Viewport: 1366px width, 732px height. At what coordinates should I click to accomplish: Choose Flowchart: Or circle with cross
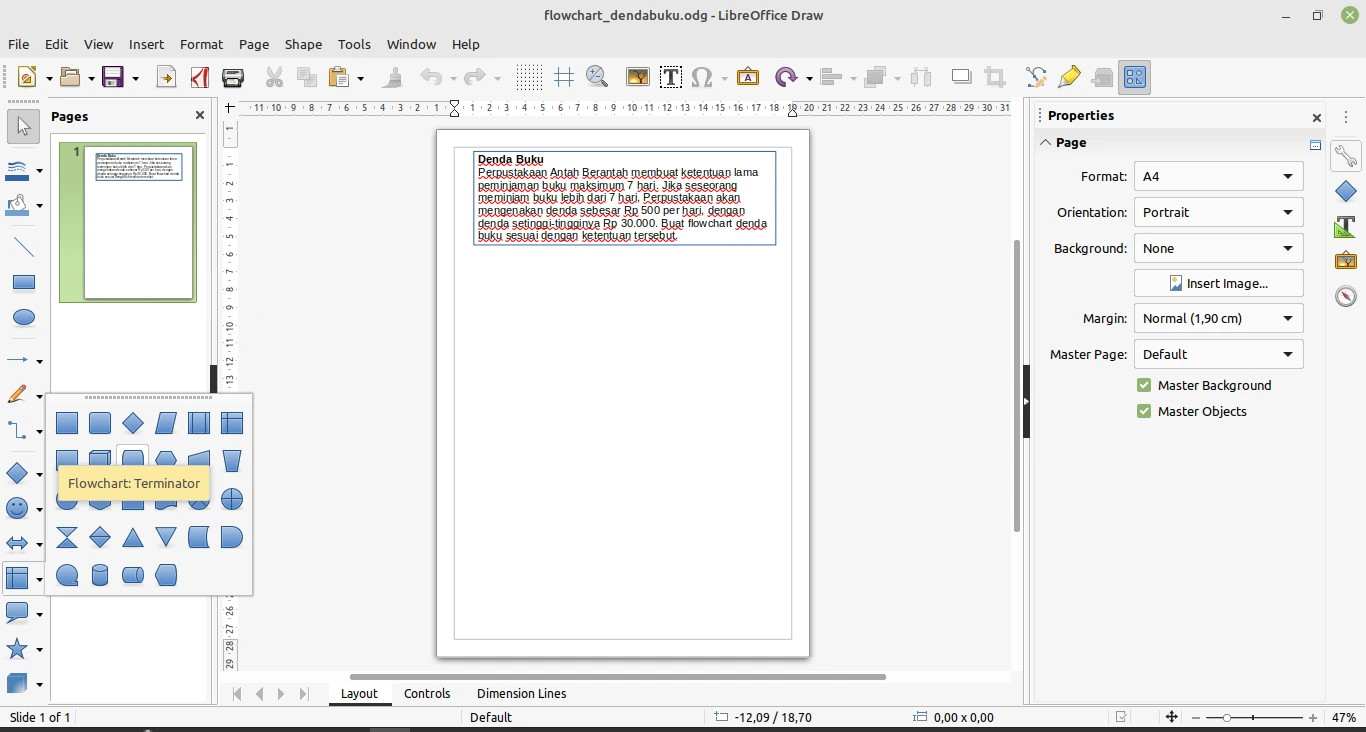click(232, 499)
